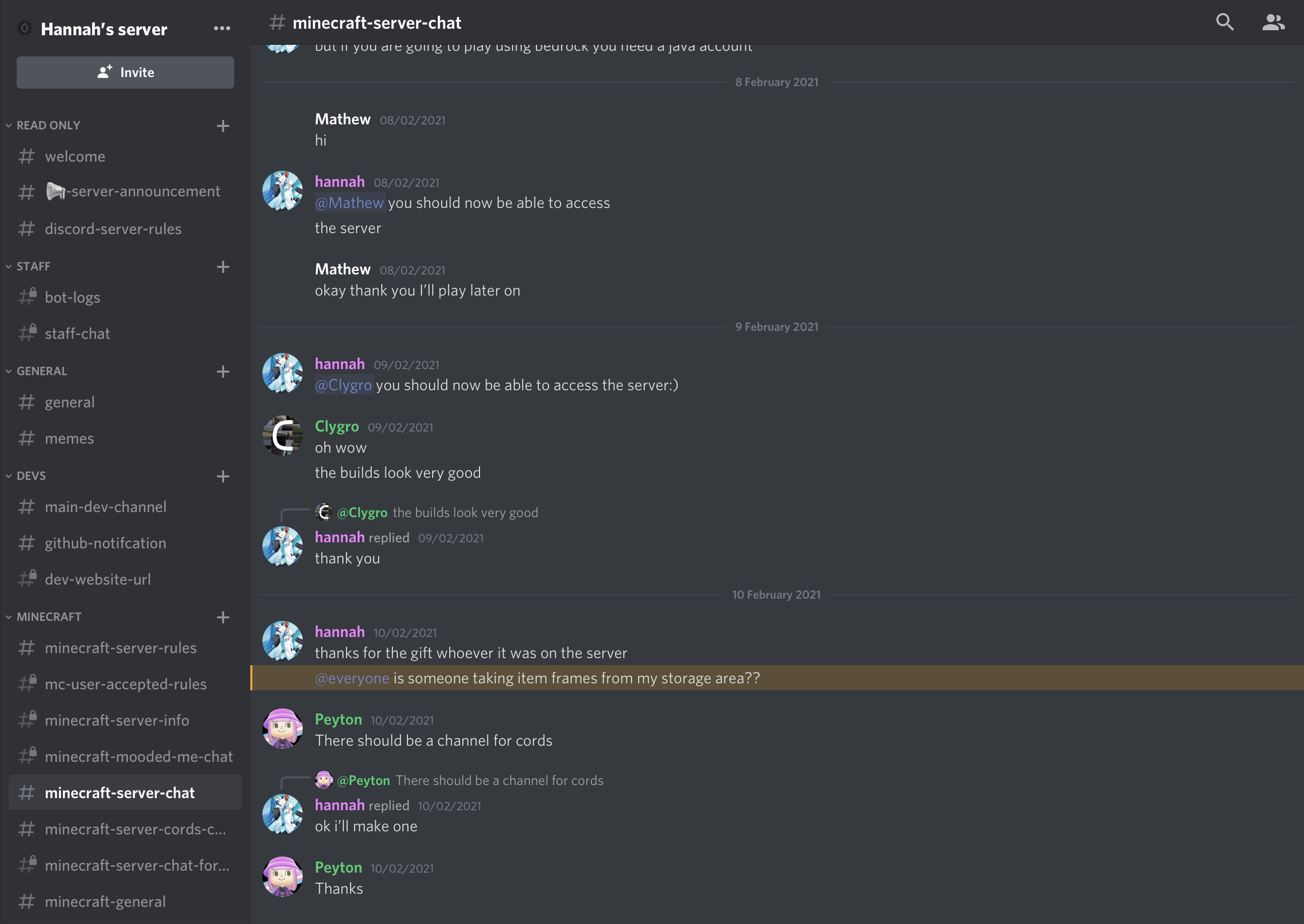This screenshot has width=1304, height=924.
Task: Open Hannah's server options ellipsis
Action: pos(222,28)
